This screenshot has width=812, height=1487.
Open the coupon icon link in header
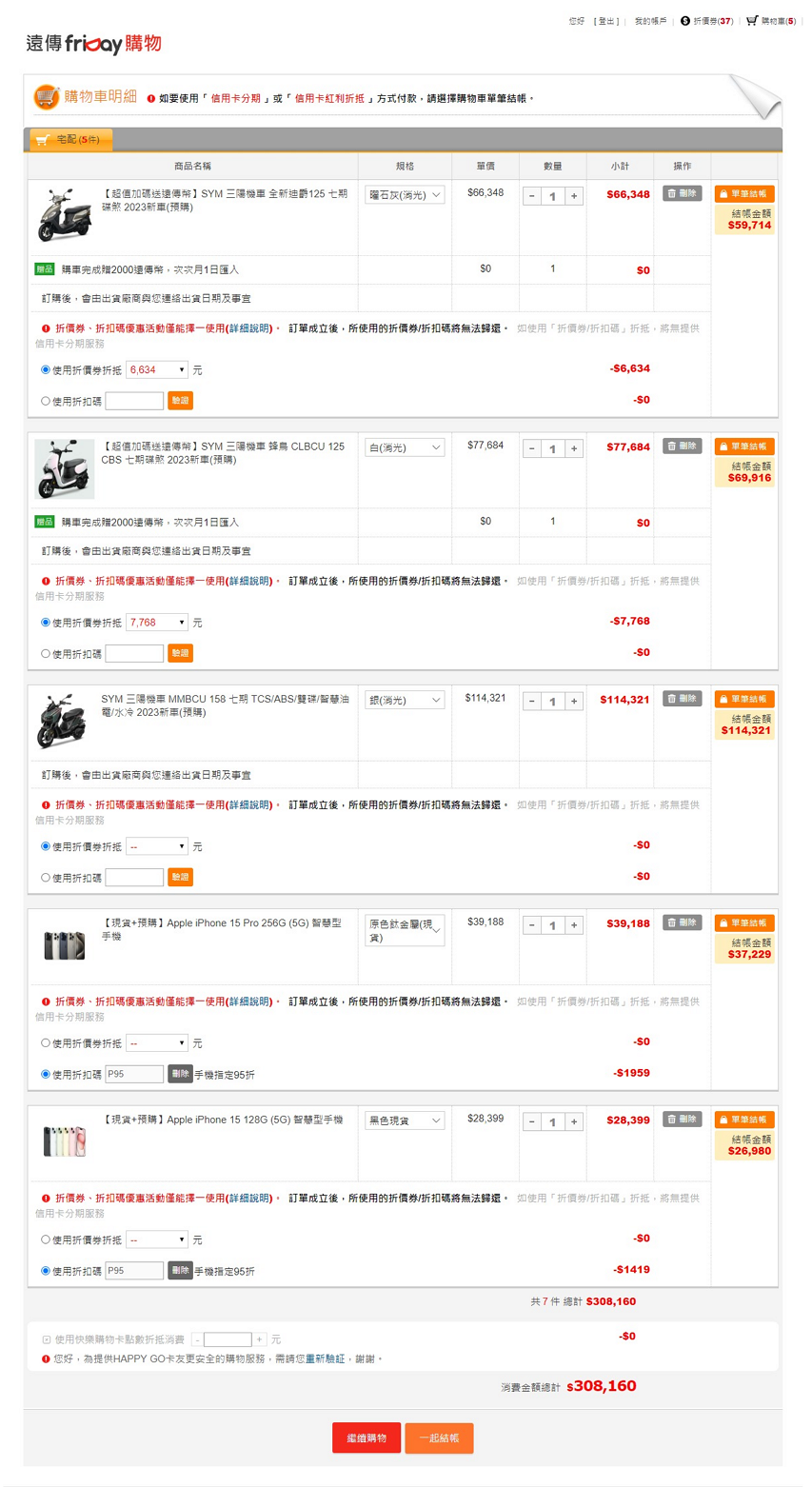point(685,20)
